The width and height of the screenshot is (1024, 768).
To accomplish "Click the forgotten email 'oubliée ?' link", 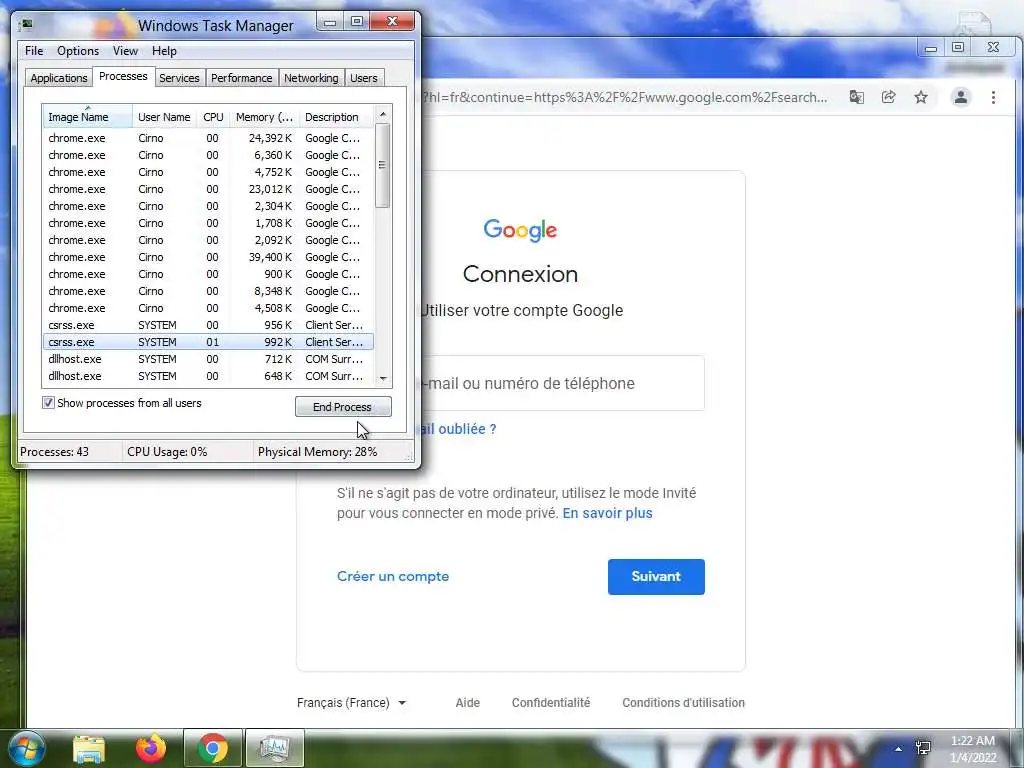I will tap(458, 429).
